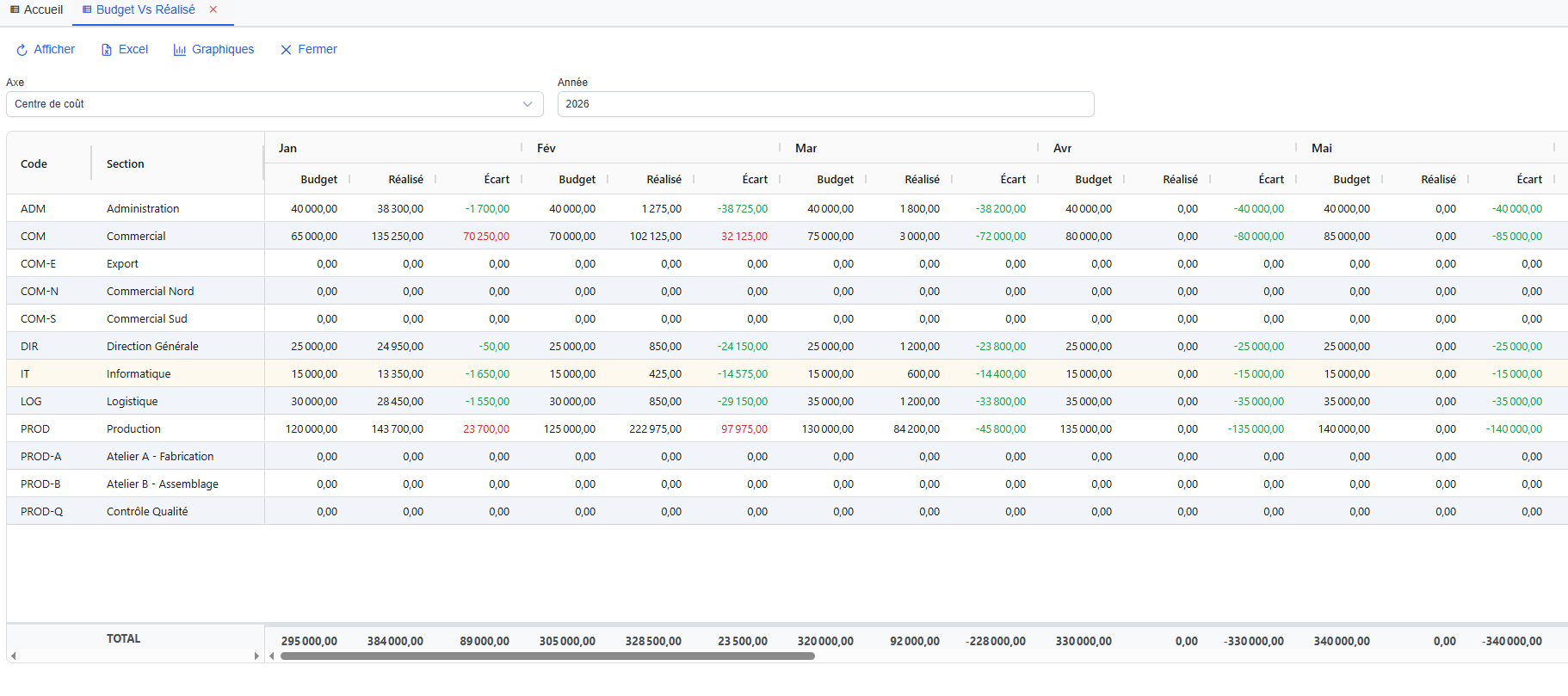Click the Fermer X icon

point(286,50)
